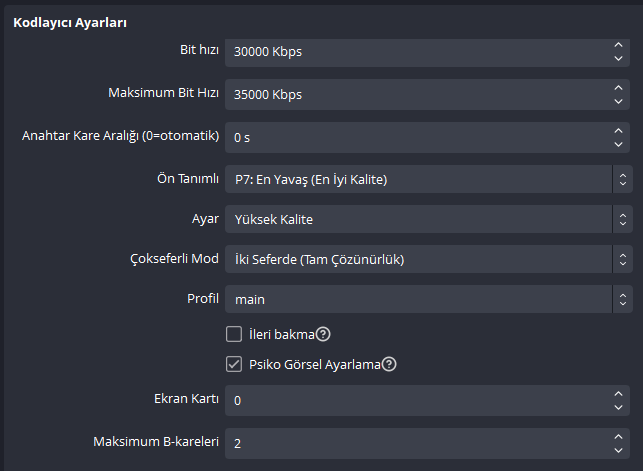This screenshot has height=471, width=643.
Task: Increase Anahtar Kare Aralığı with up arrow
Action: coord(616,129)
